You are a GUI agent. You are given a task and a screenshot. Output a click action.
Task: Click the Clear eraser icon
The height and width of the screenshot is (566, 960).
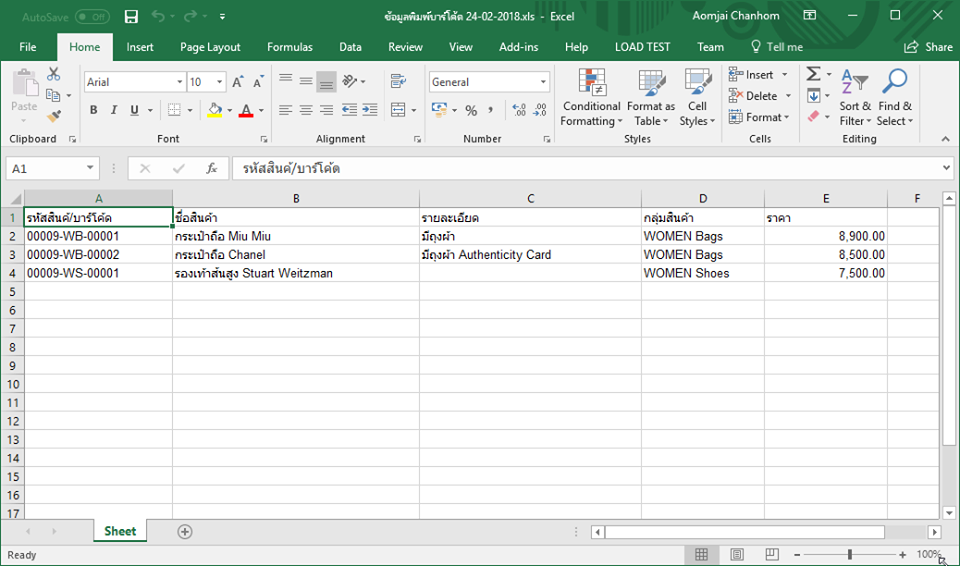813,116
